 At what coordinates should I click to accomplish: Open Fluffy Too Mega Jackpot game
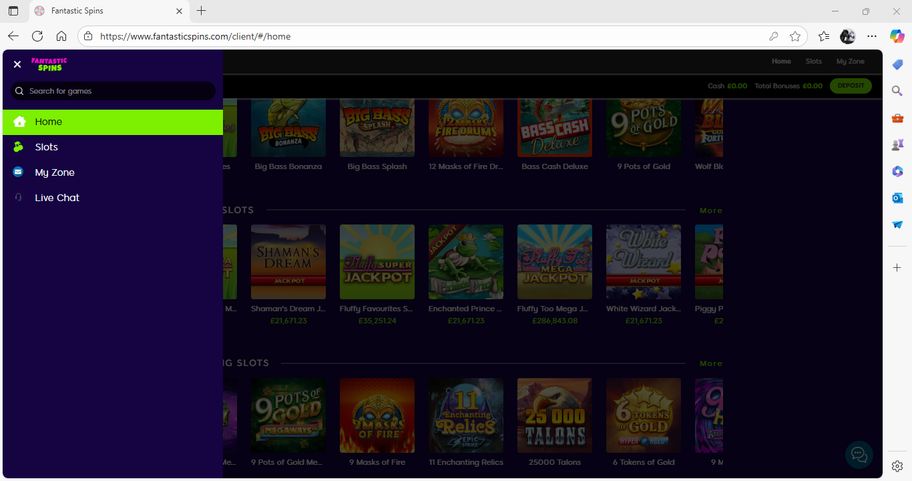coord(555,262)
